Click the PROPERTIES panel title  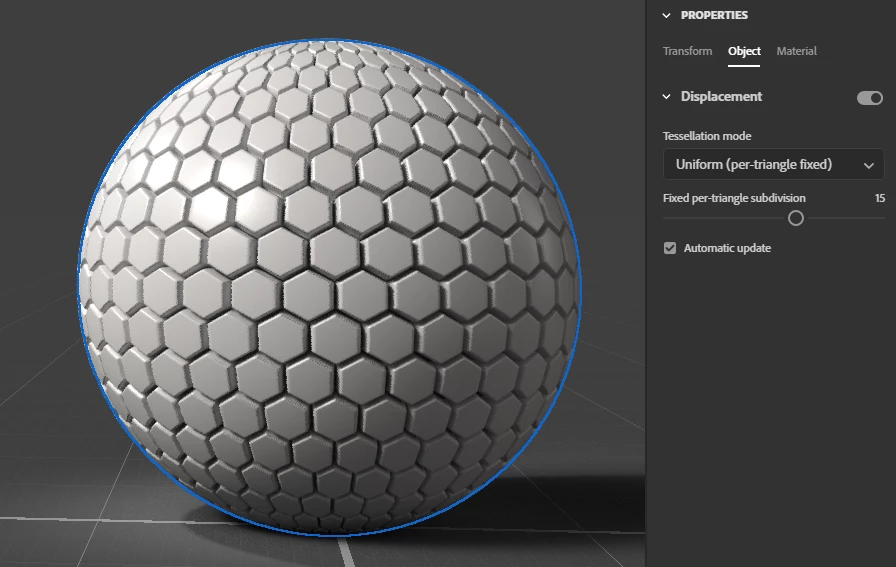[x=714, y=15]
